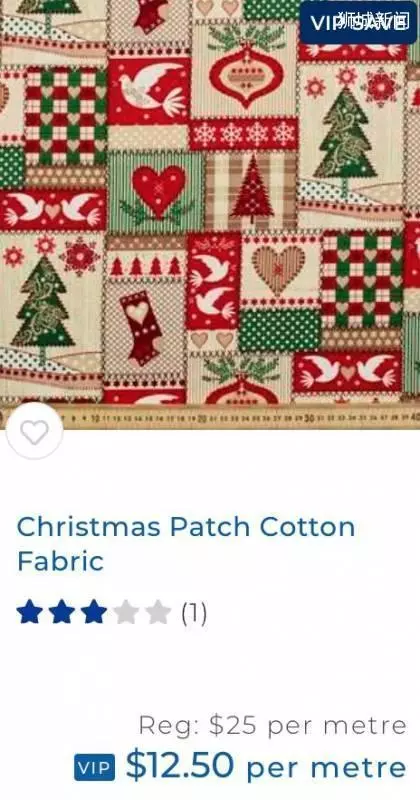Viewport: 420px width, 800px height.
Task: Click the beige striped heart patch
Action: pos(280,270)
